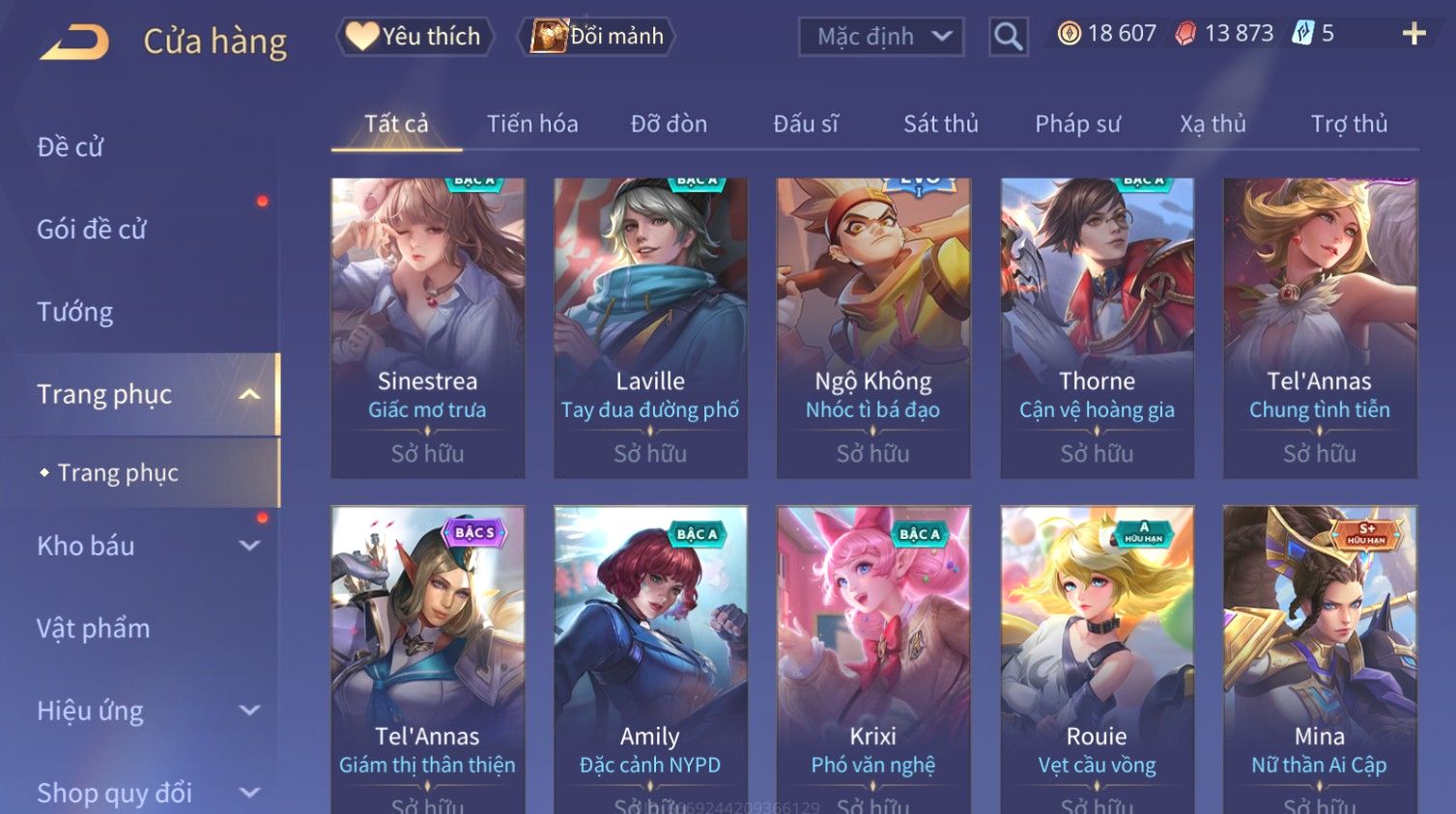Viewport: 1456px width, 814px height.
Task: Collapse the Trang phục sidebar section
Action: point(249,394)
